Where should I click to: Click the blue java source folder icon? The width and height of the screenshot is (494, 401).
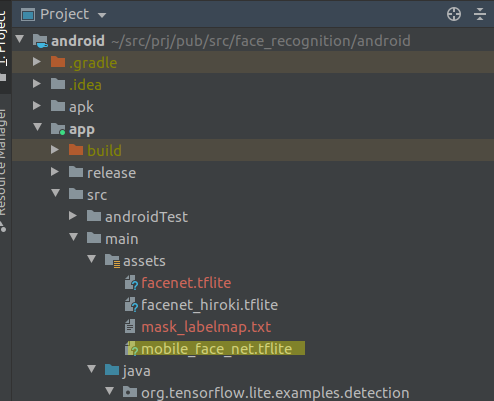[112, 370]
